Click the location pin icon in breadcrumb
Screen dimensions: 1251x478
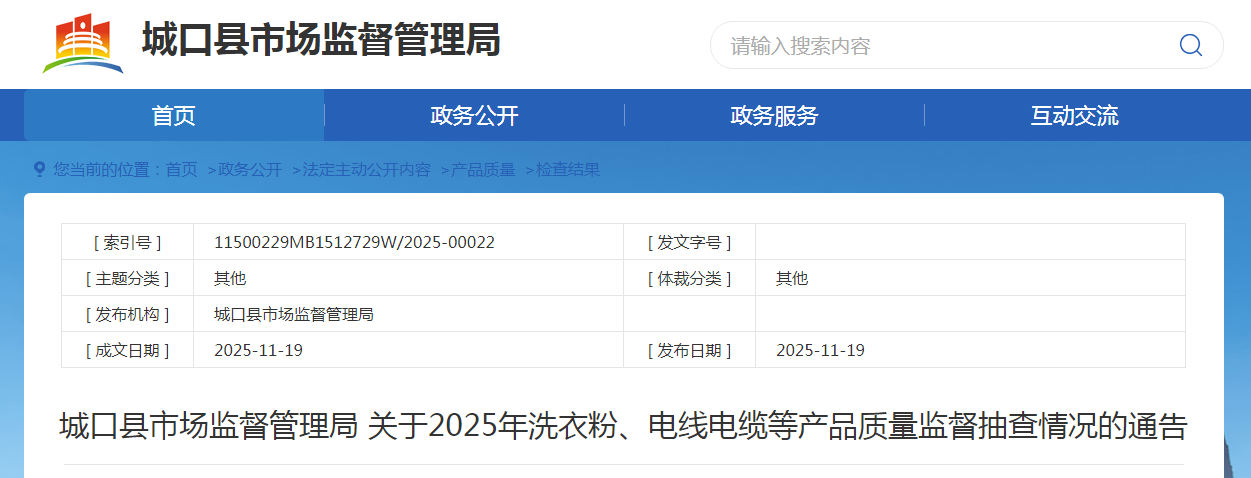pyautogui.click(x=39, y=170)
